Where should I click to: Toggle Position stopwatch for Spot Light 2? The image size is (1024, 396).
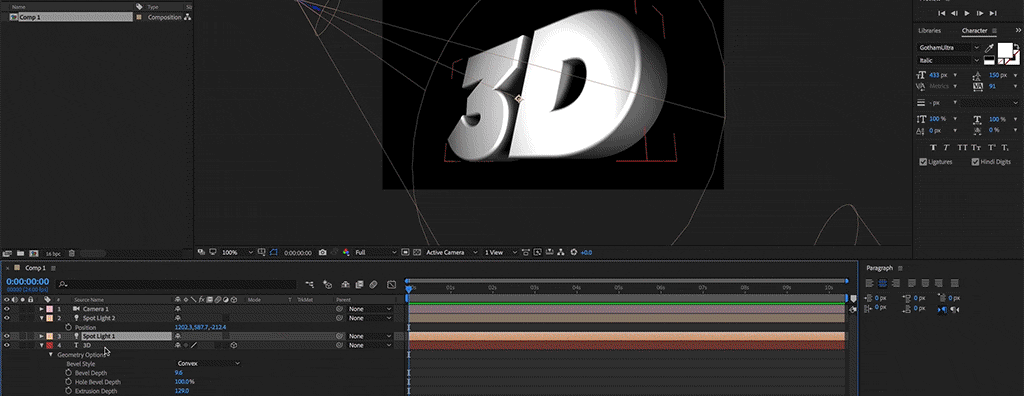(69, 327)
